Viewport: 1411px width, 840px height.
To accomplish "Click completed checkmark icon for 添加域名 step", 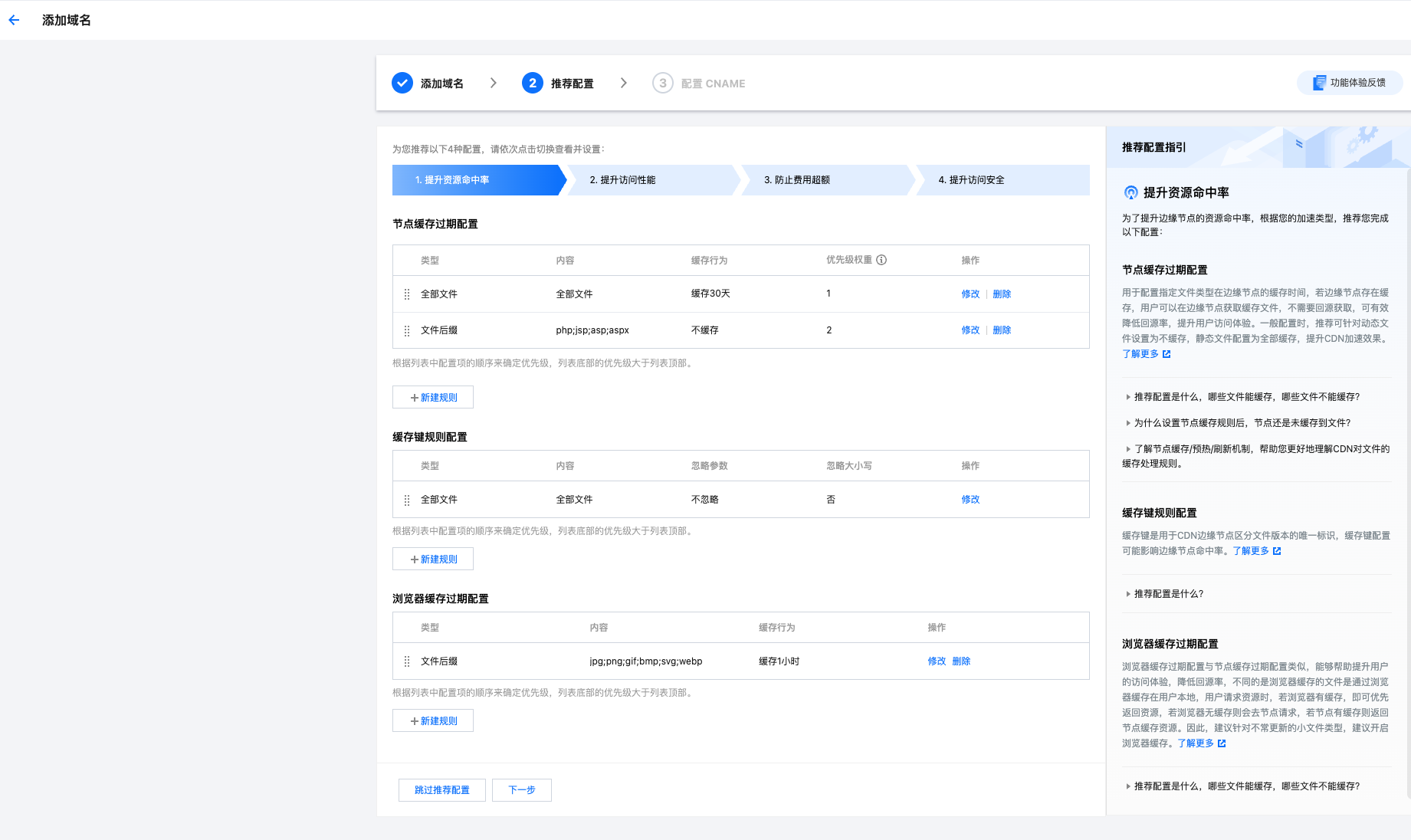I will [x=402, y=83].
